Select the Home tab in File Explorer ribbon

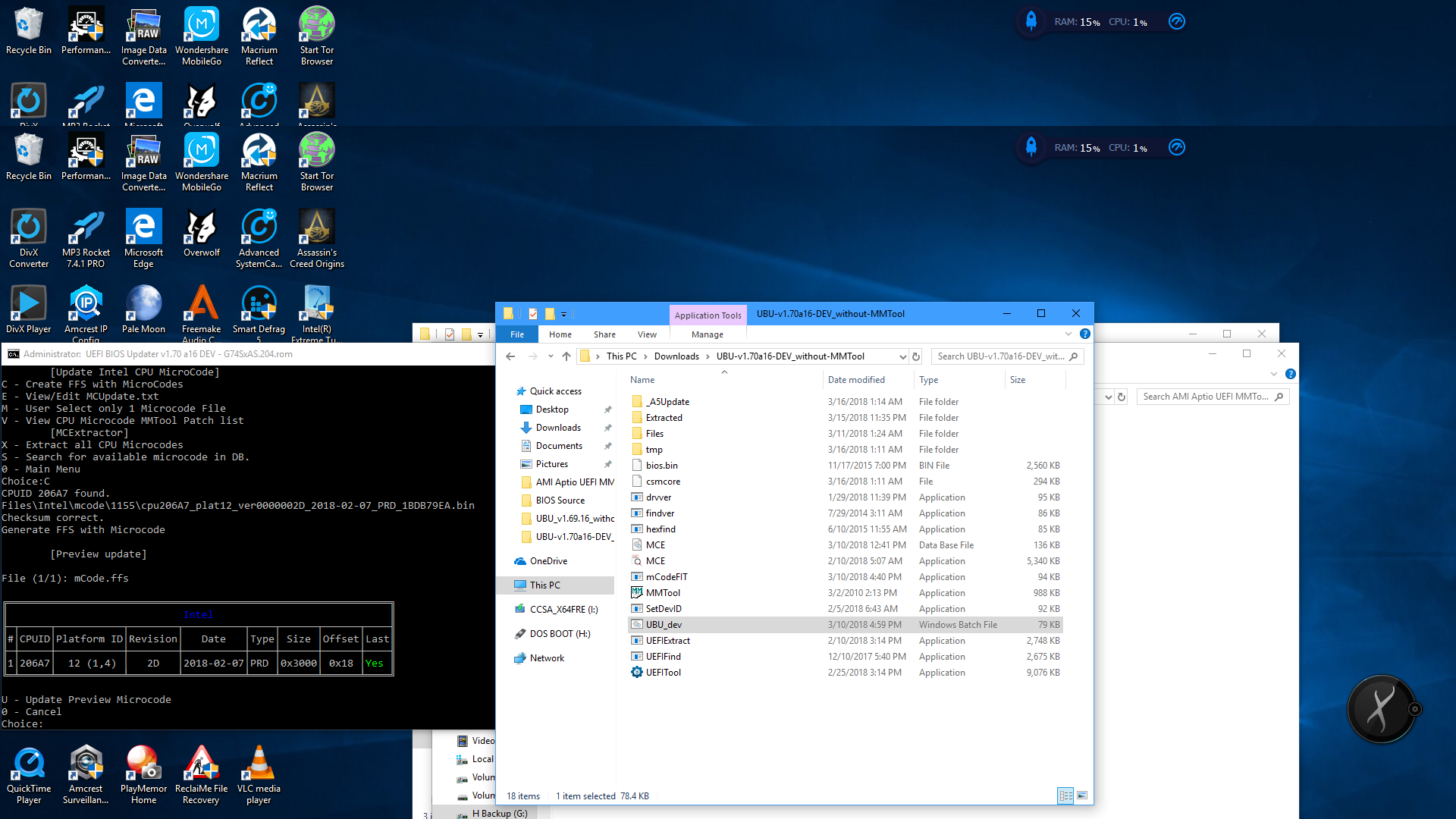(x=560, y=334)
